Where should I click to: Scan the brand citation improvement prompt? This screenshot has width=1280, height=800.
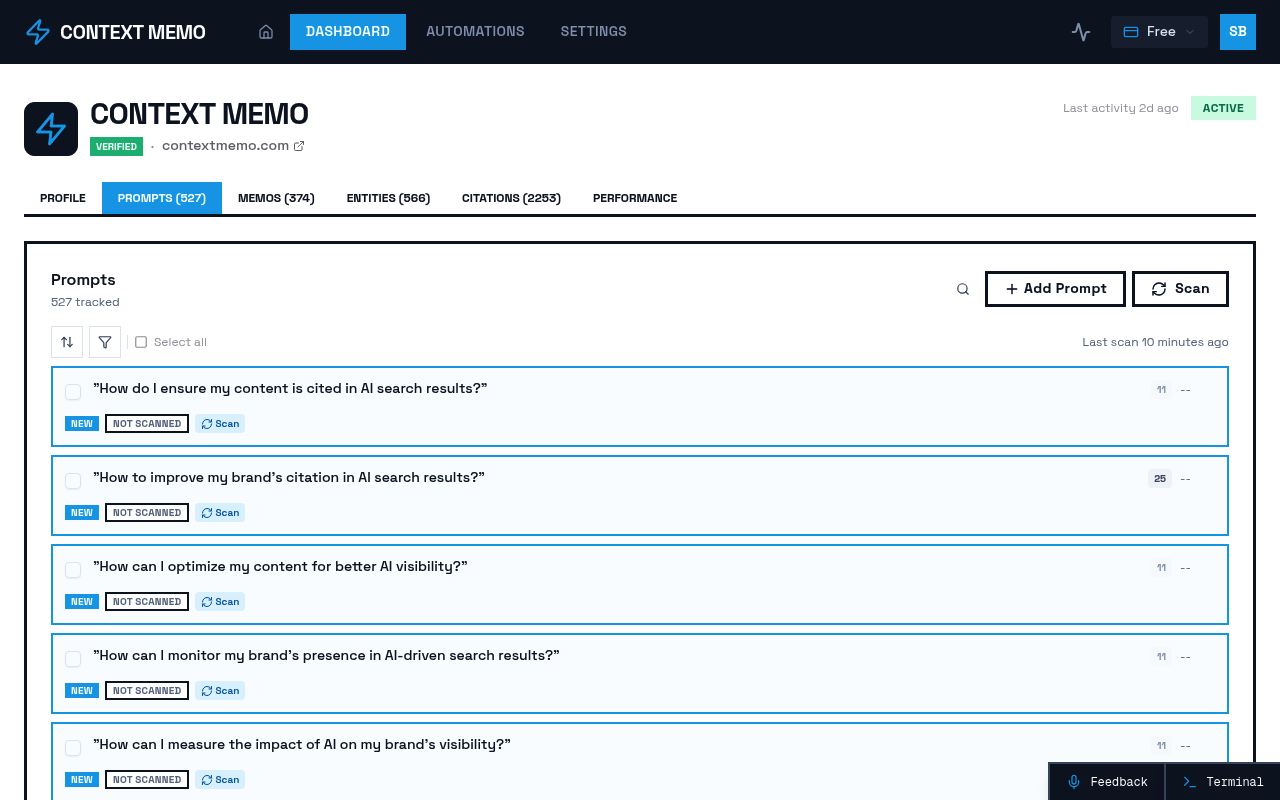219,512
